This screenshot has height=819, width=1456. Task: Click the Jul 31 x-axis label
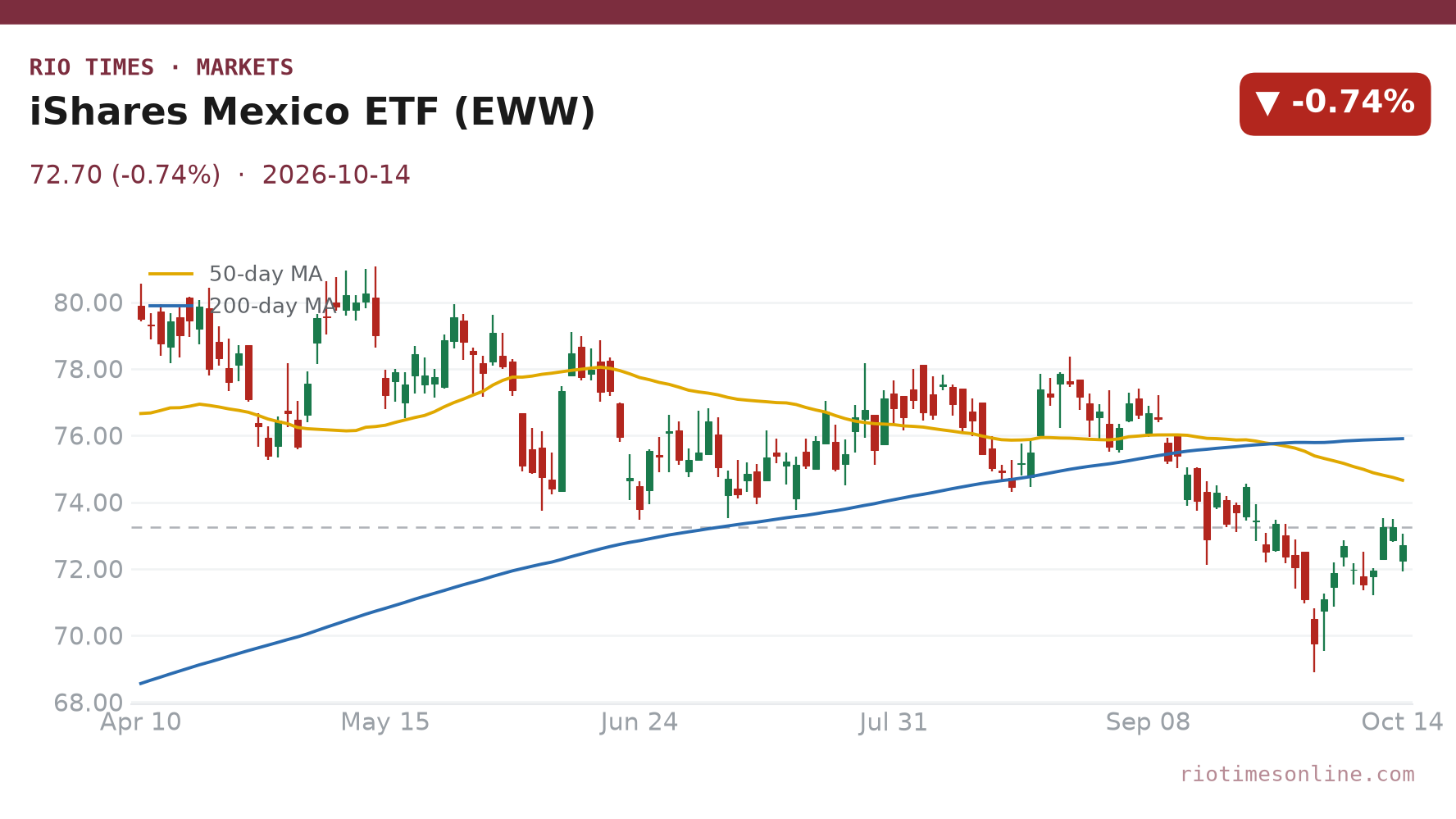click(894, 722)
